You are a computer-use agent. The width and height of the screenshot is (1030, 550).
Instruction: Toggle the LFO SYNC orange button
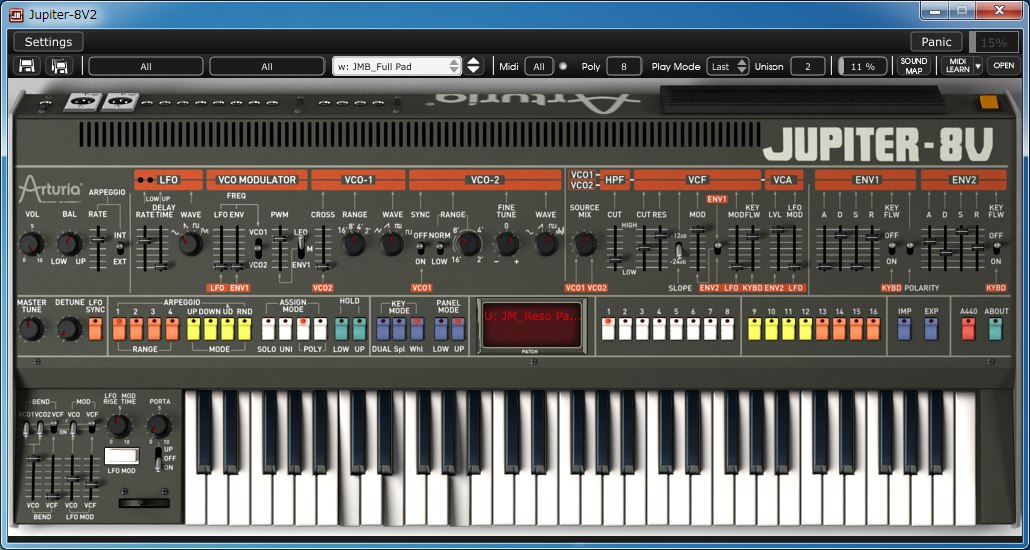[x=96, y=329]
